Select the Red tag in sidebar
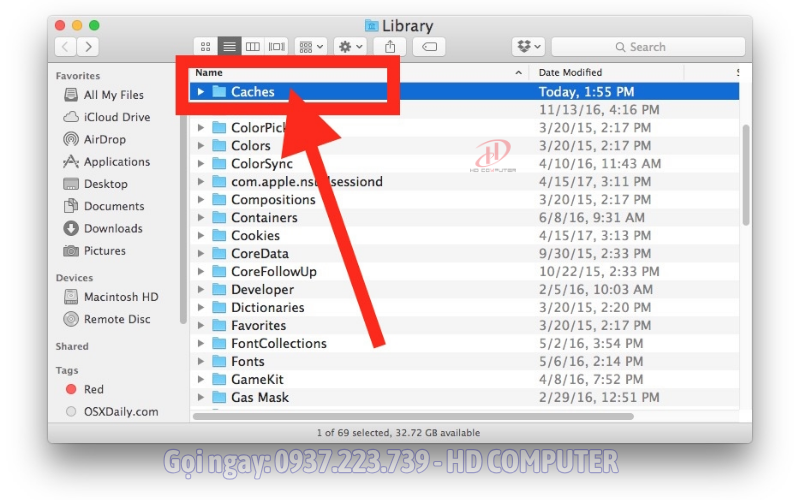 (93, 390)
